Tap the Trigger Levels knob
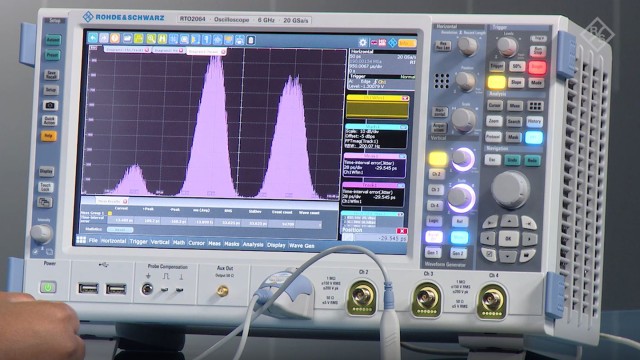Image resolution: width=640 pixels, height=360 pixels. (x=507, y=47)
